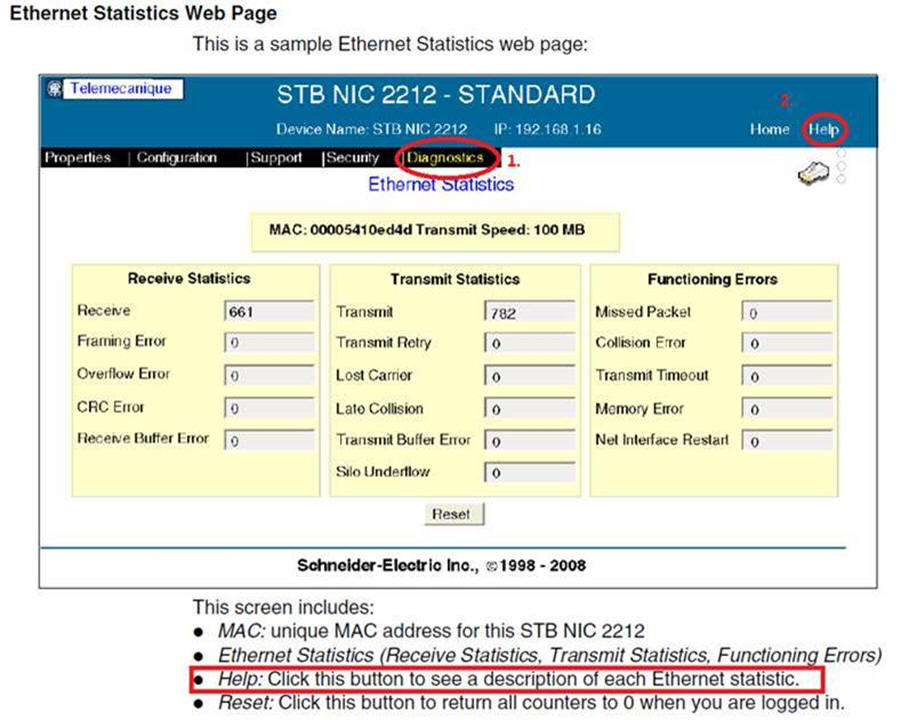909x720 pixels.
Task: Click the Functioning Errors heading
Action: (x=712, y=279)
